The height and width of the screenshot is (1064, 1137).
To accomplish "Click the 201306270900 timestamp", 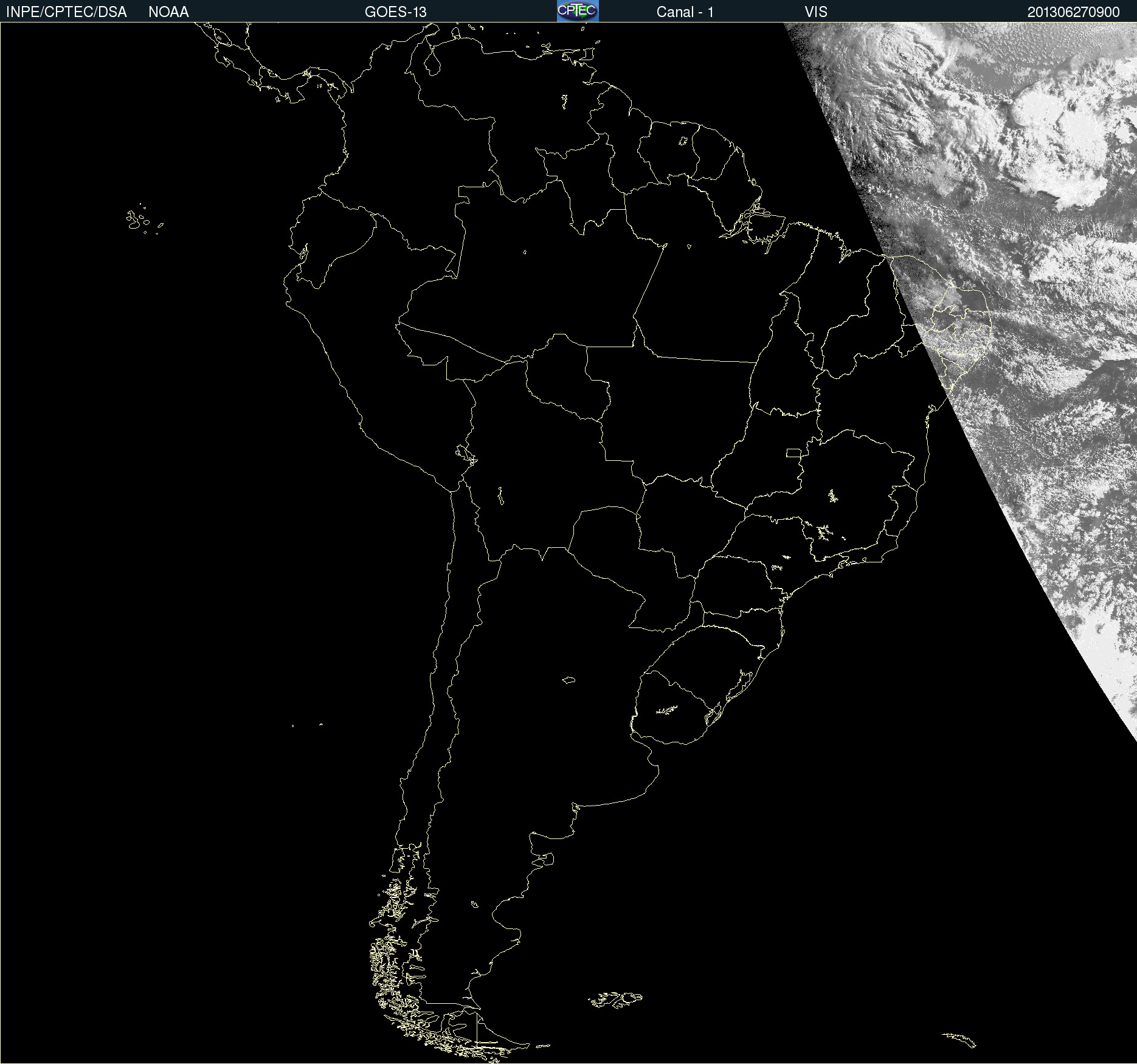I will pos(1073,12).
